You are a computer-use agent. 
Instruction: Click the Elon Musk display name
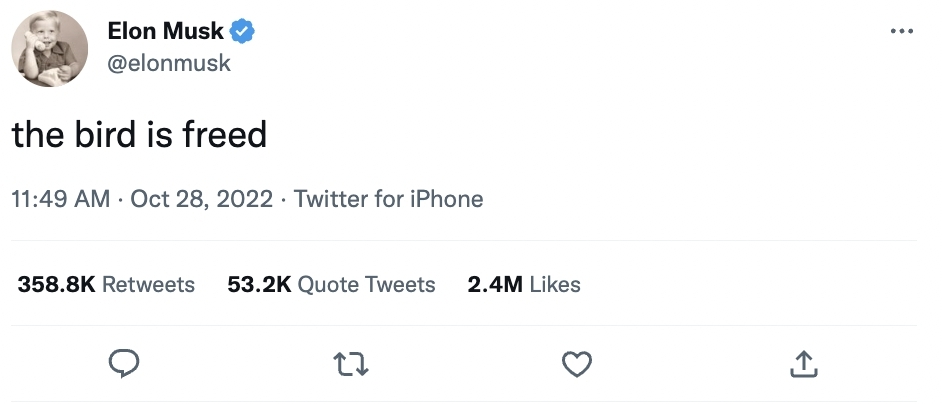tap(166, 32)
